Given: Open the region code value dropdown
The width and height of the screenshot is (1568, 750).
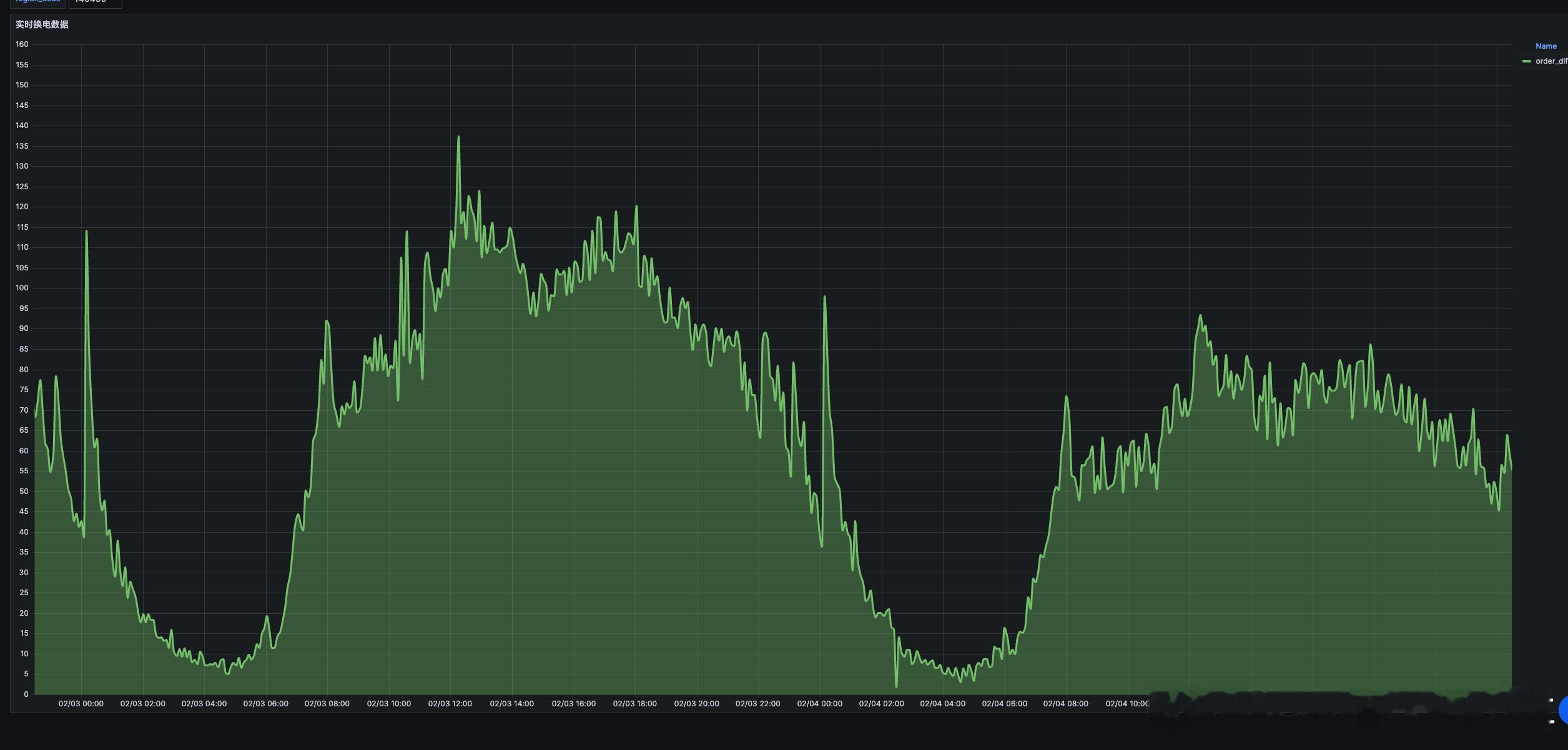Looking at the screenshot, I should click(x=94, y=2).
